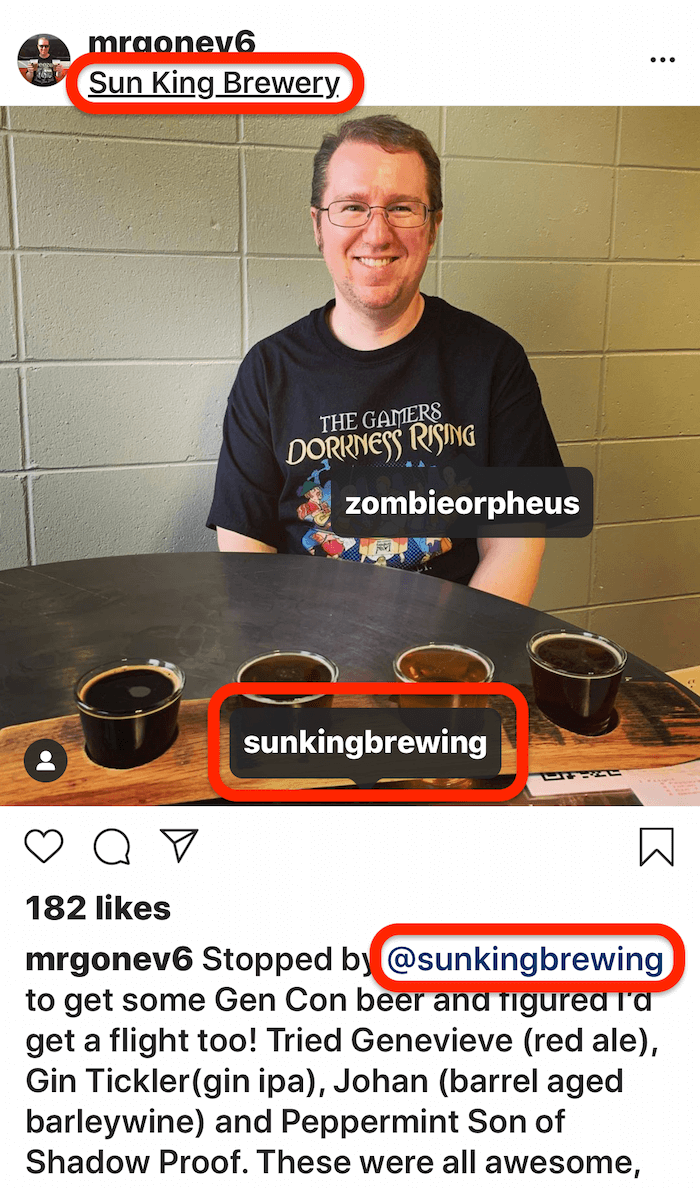Save the post using the bookmark icon
Image resolution: width=700 pixels, height=1188 pixels.
[x=656, y=846]
